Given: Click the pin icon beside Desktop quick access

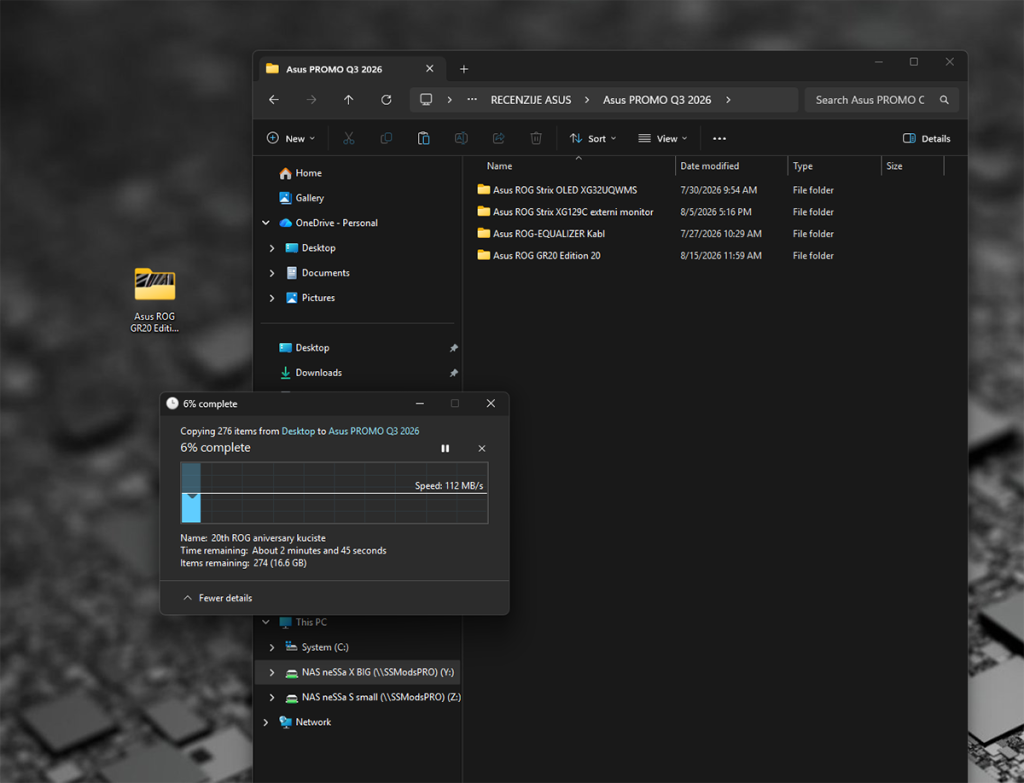Looking at the screenshot, I should click(x=453, y=348).
